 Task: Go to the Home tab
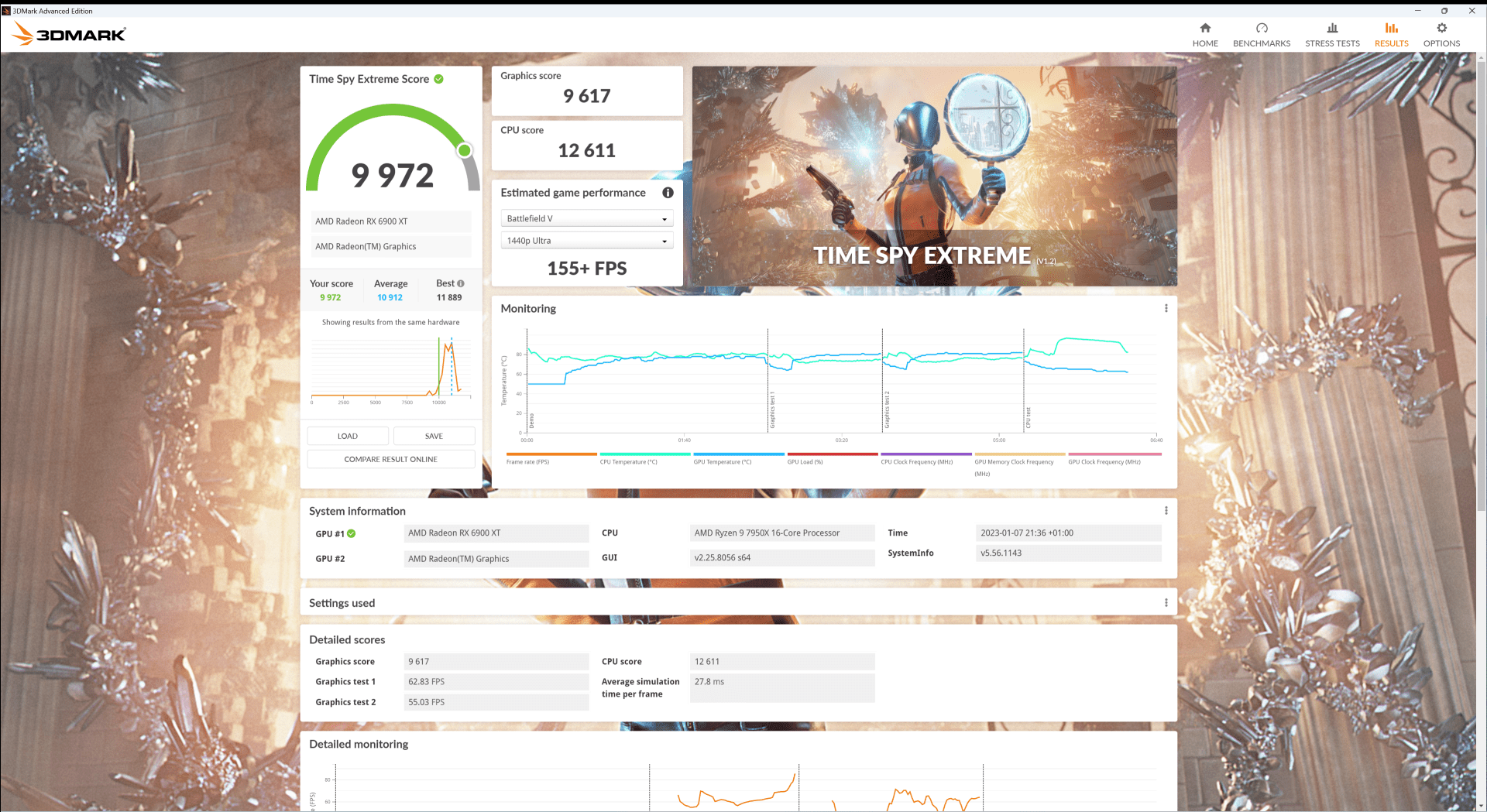point(1205,35)
